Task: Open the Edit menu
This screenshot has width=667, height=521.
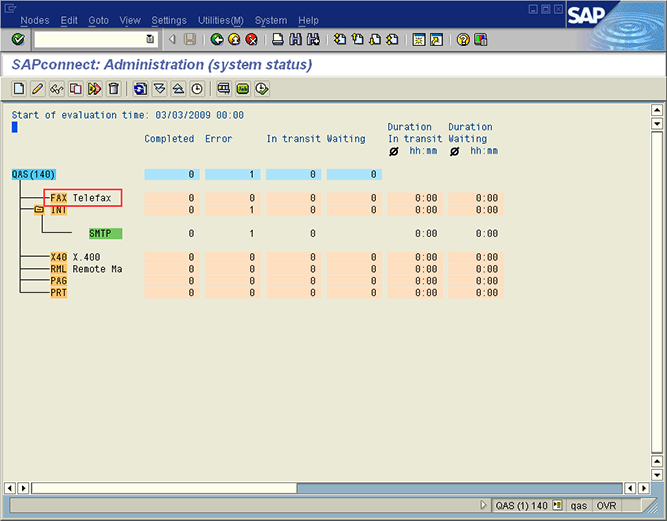Action: click(x=69, y=20)
